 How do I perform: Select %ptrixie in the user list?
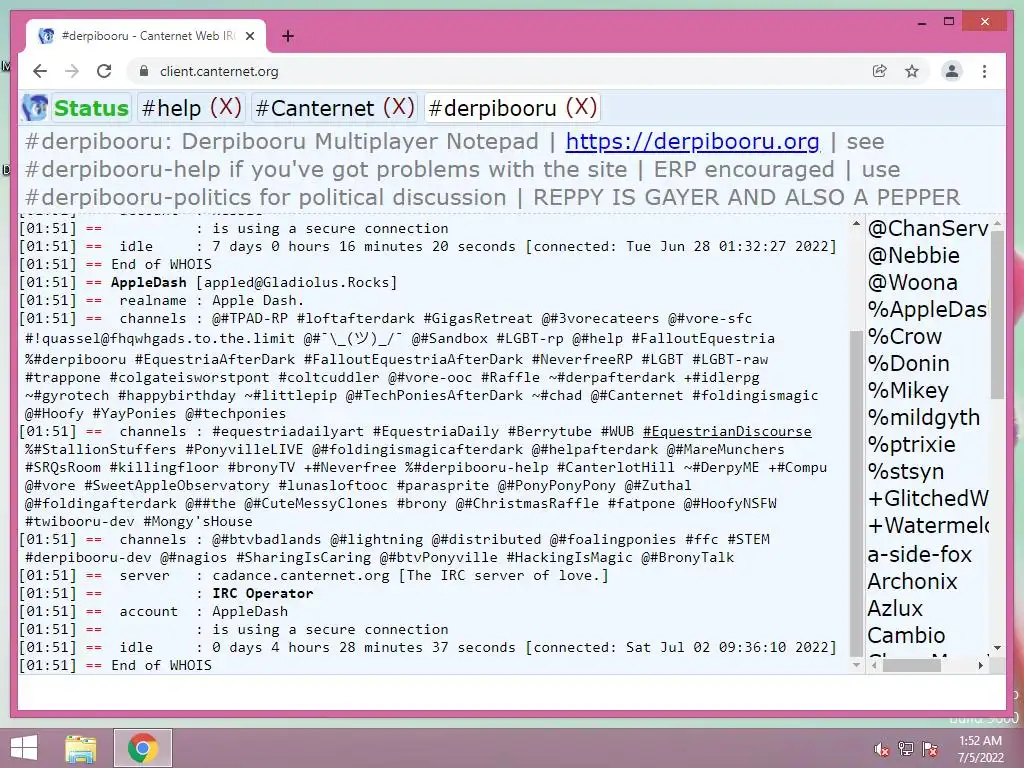[x=912, y=445]
